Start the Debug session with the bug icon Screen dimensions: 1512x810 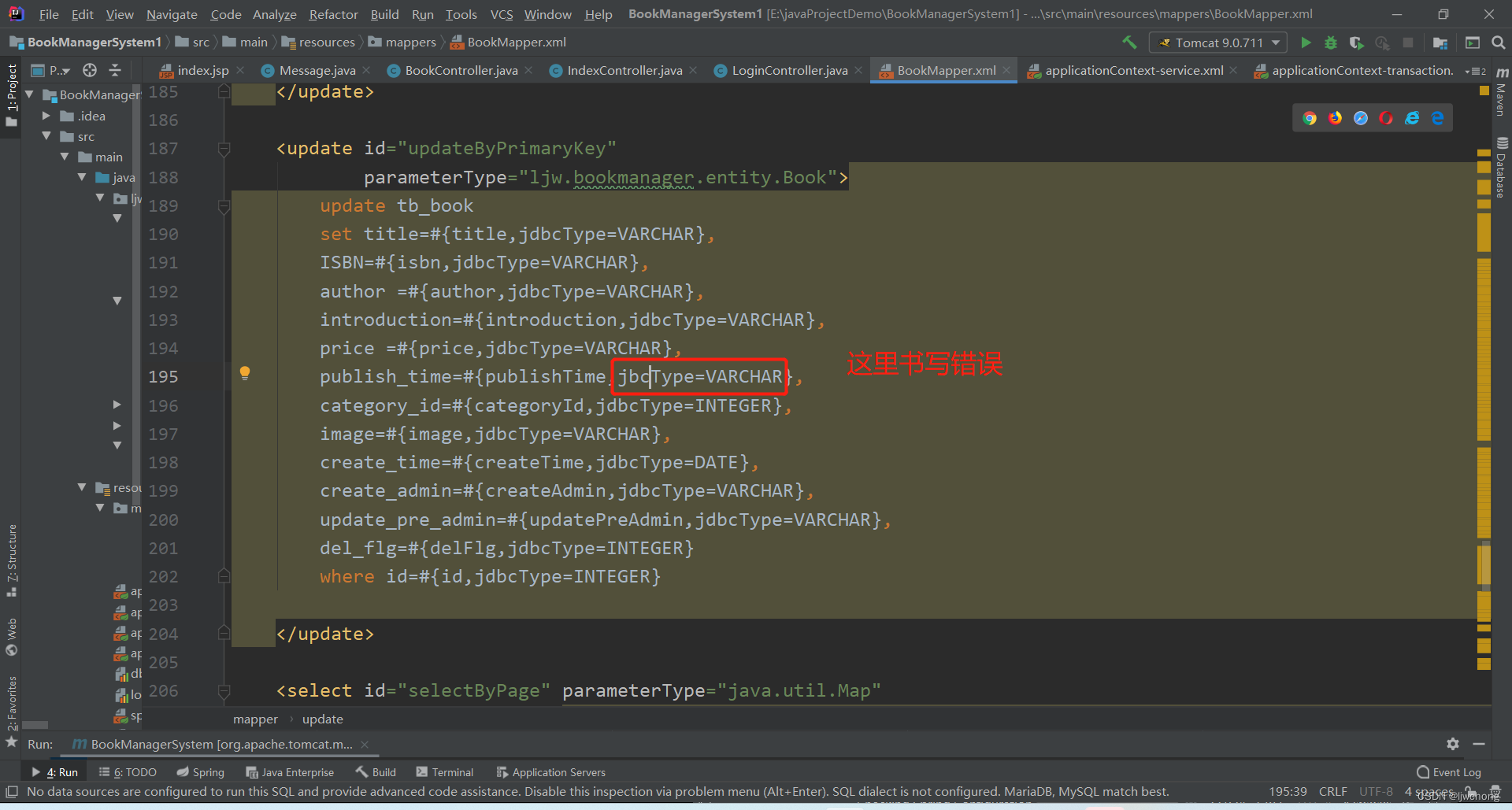(x=1331, y=43)
